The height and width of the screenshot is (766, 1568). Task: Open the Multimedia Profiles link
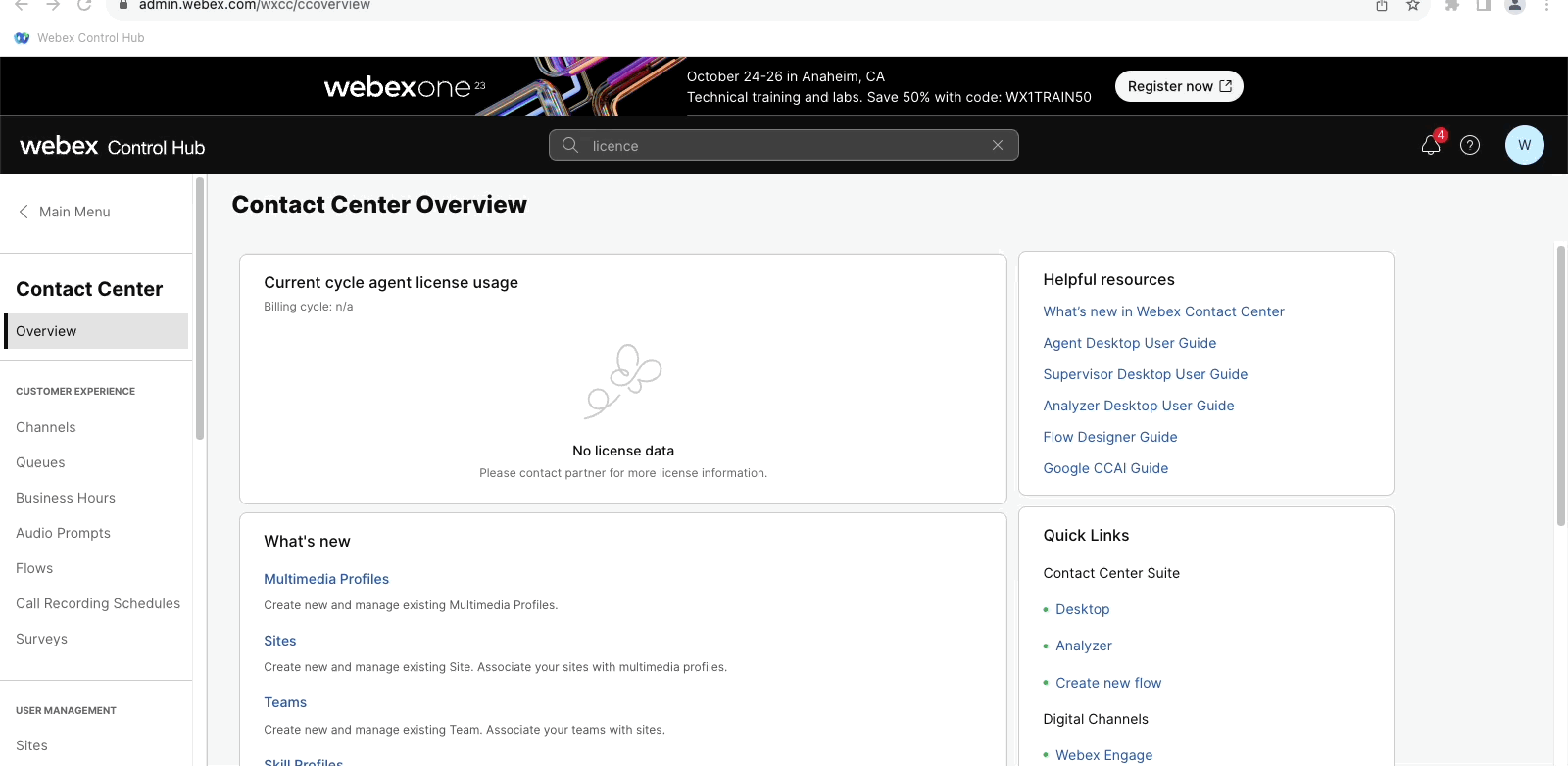[326, 579]
